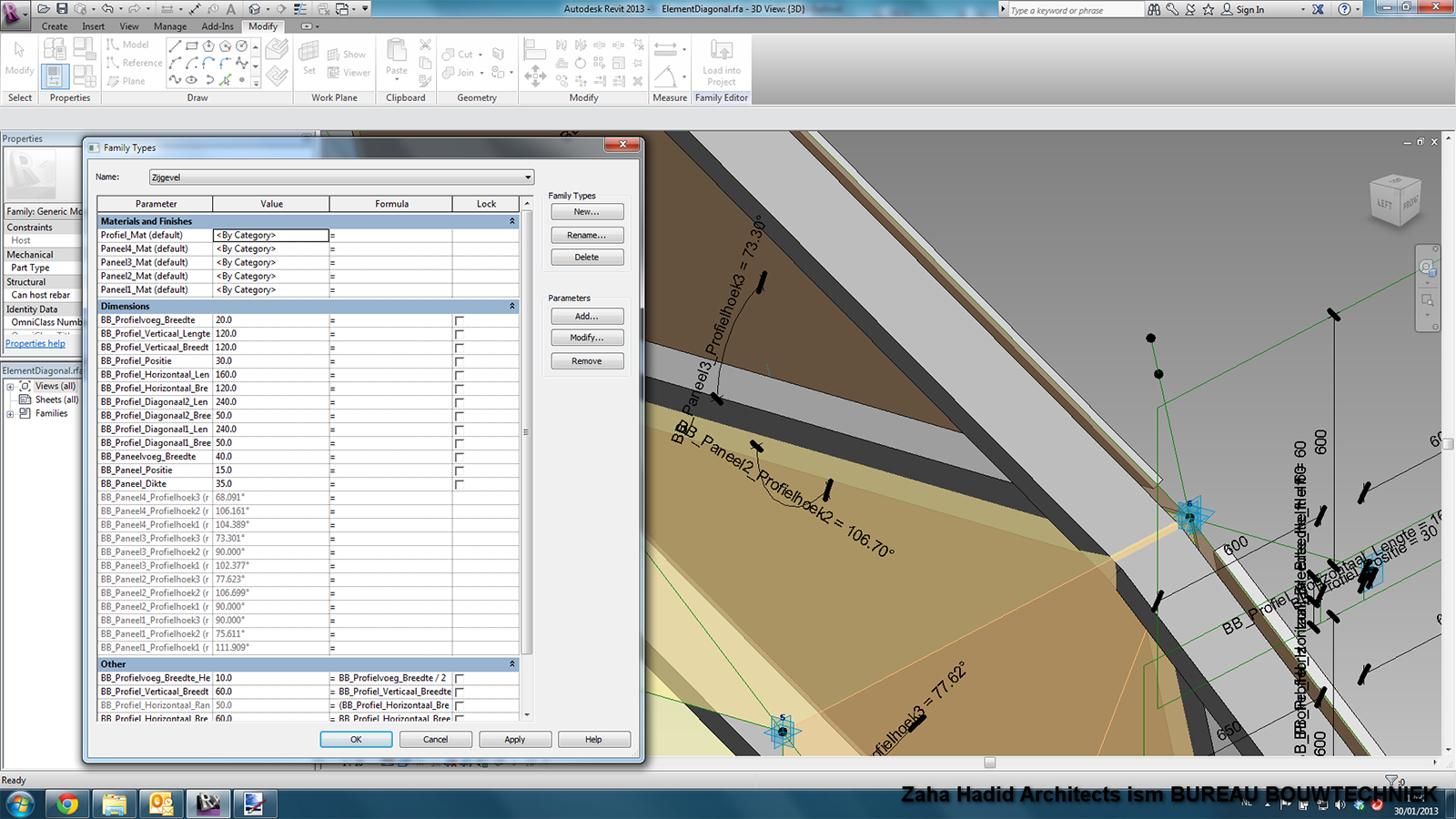Click the ViewCube in the 3D view
Screen dimensions: 1456x819
coord(1395,199)
